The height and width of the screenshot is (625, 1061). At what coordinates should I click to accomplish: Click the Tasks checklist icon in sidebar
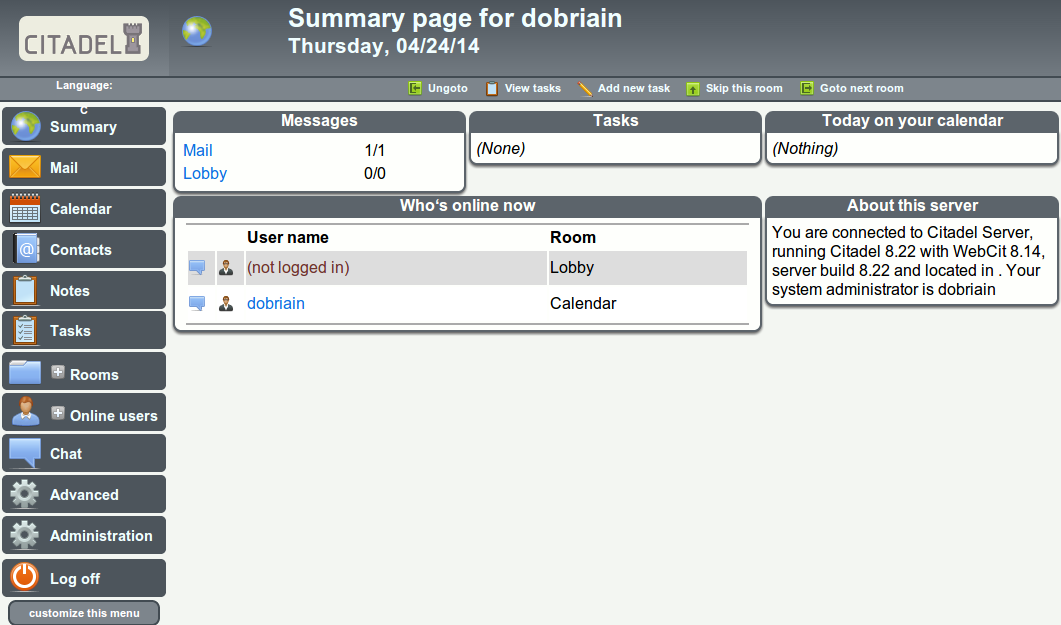click(25, 331)
